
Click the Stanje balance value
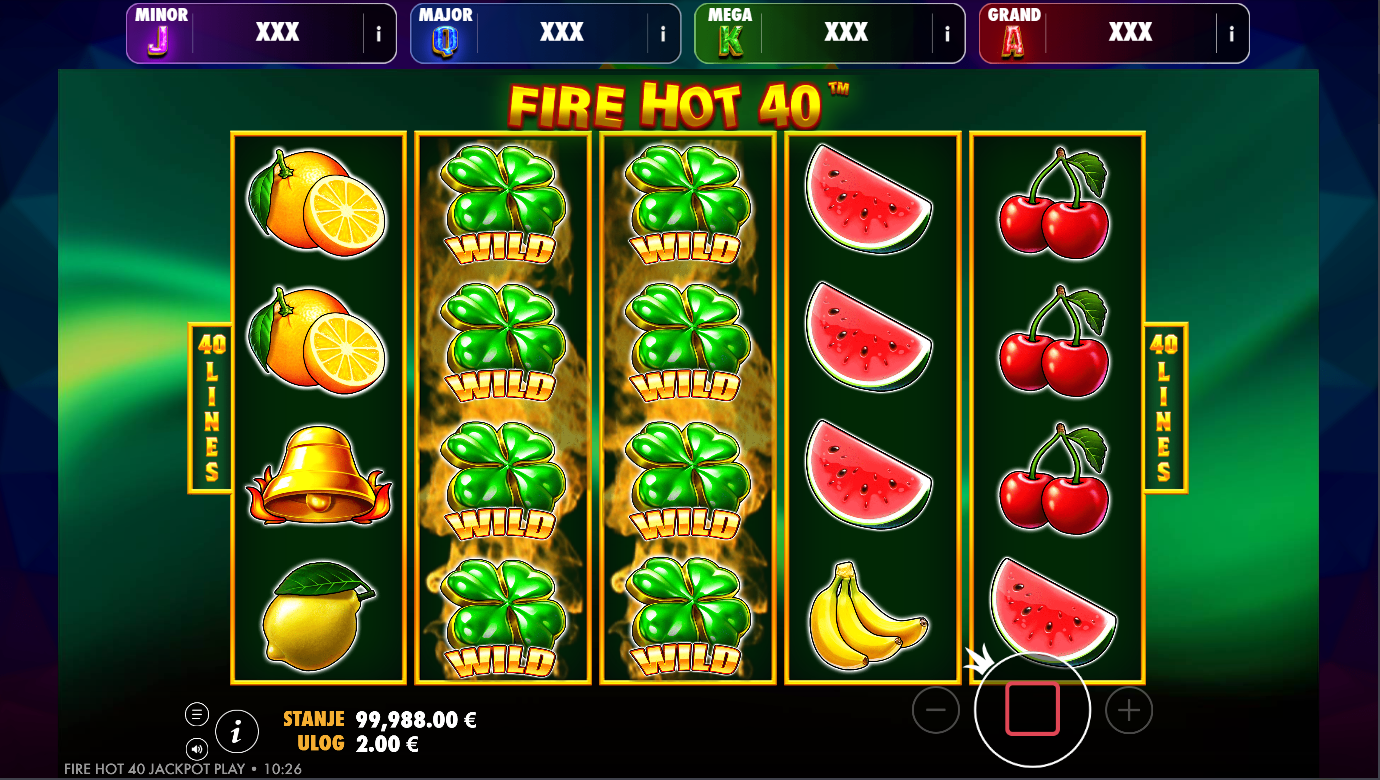[416, 719]
